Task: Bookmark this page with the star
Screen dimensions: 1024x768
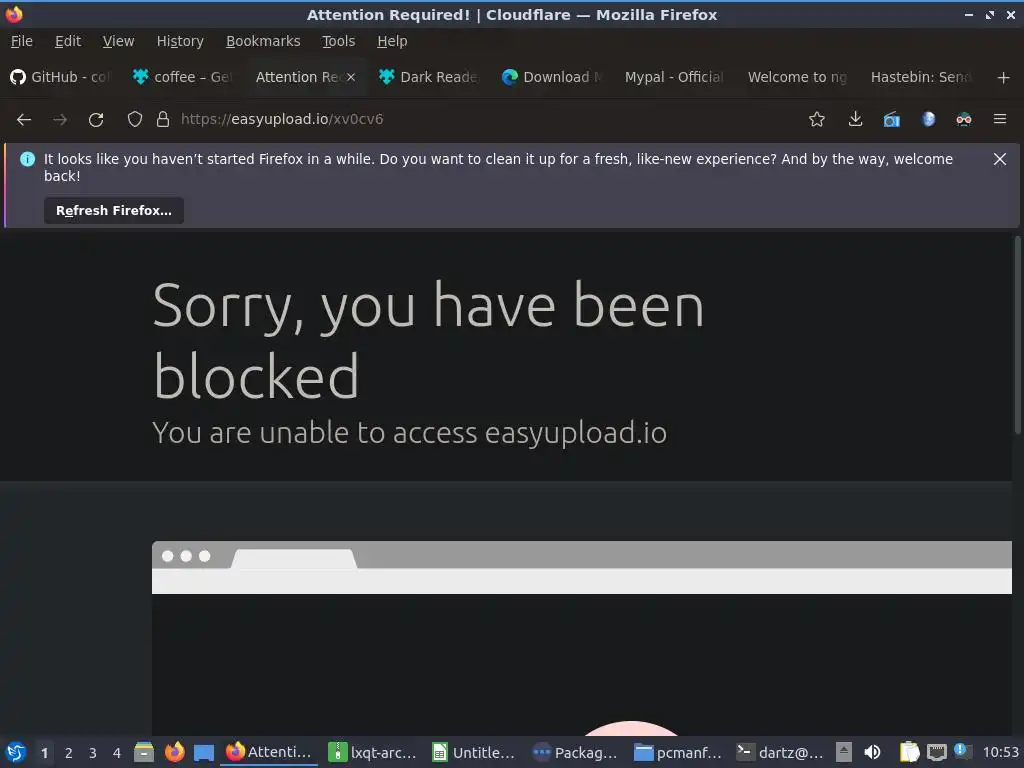Action: [816, 120]
